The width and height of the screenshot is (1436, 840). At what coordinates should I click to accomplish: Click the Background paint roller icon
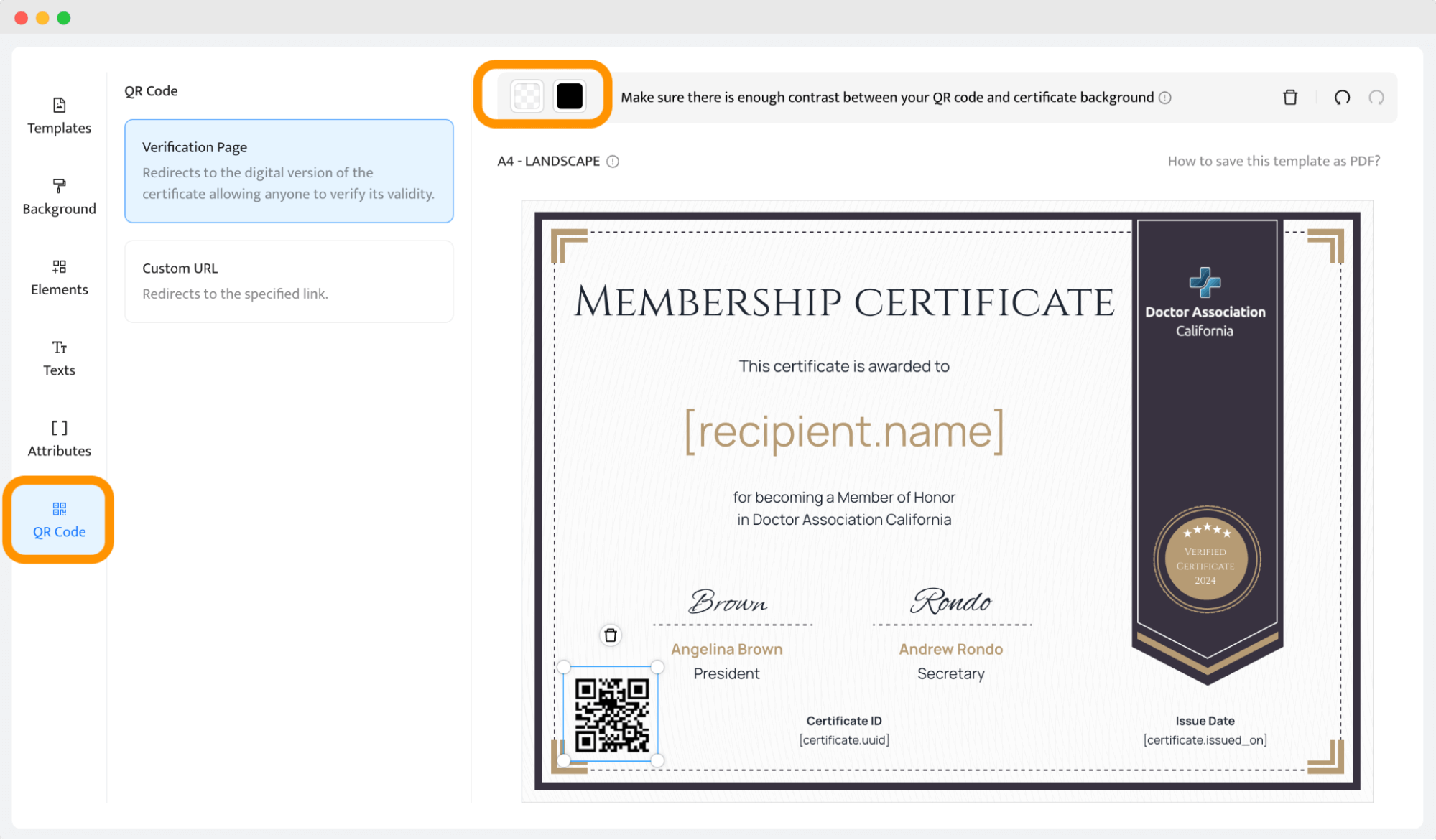click(x=59, y=186)
